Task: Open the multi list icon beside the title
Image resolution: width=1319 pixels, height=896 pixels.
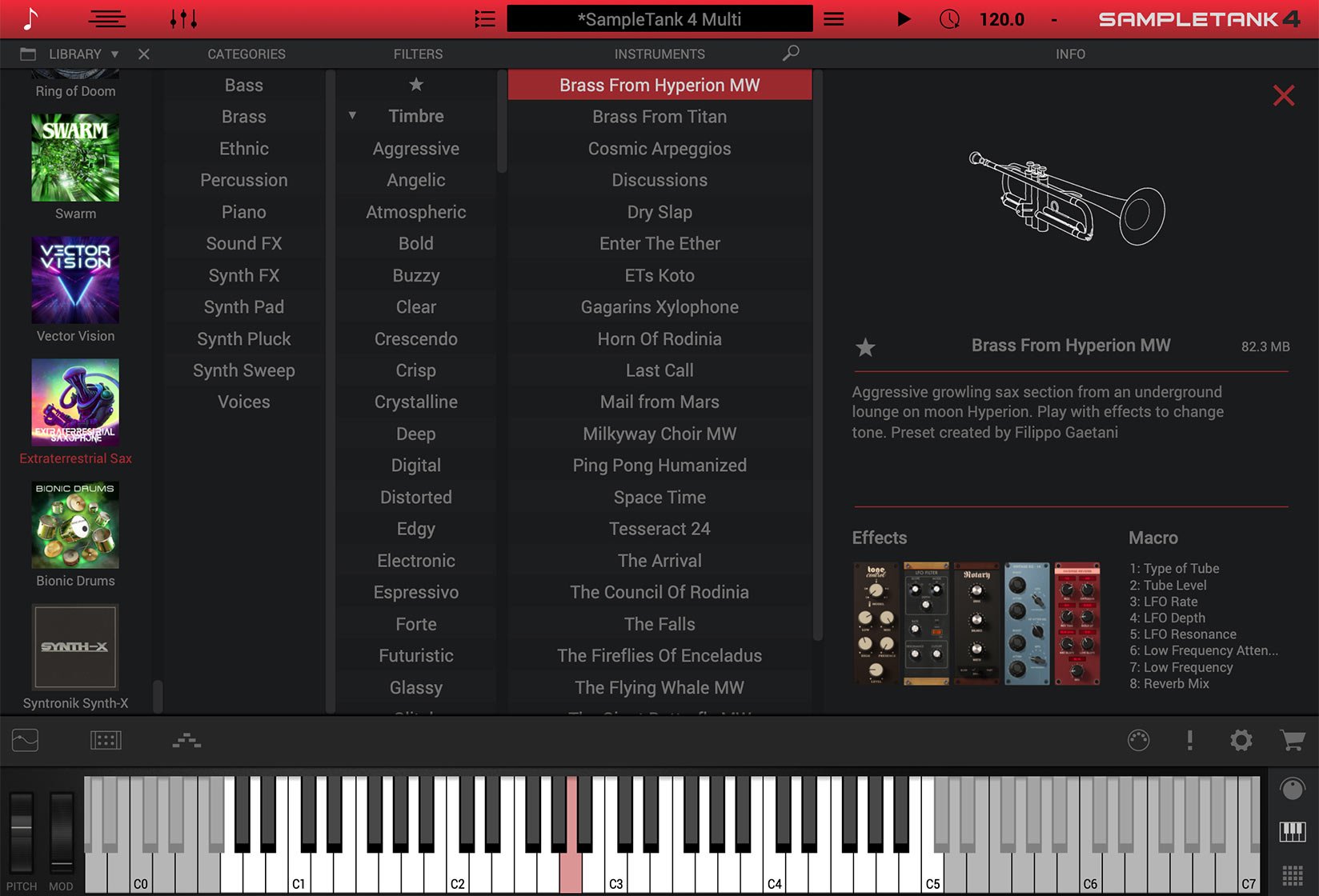Action: (484, 18)
